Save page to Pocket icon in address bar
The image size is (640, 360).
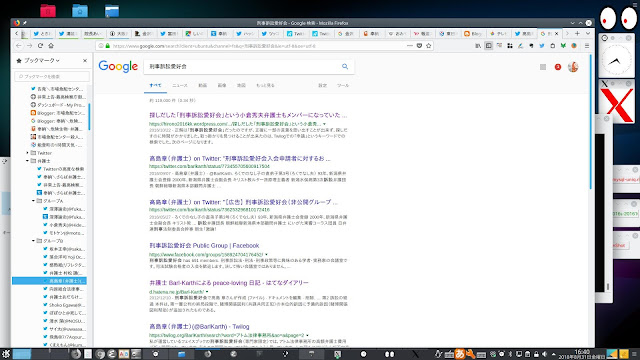pos(419,46)
